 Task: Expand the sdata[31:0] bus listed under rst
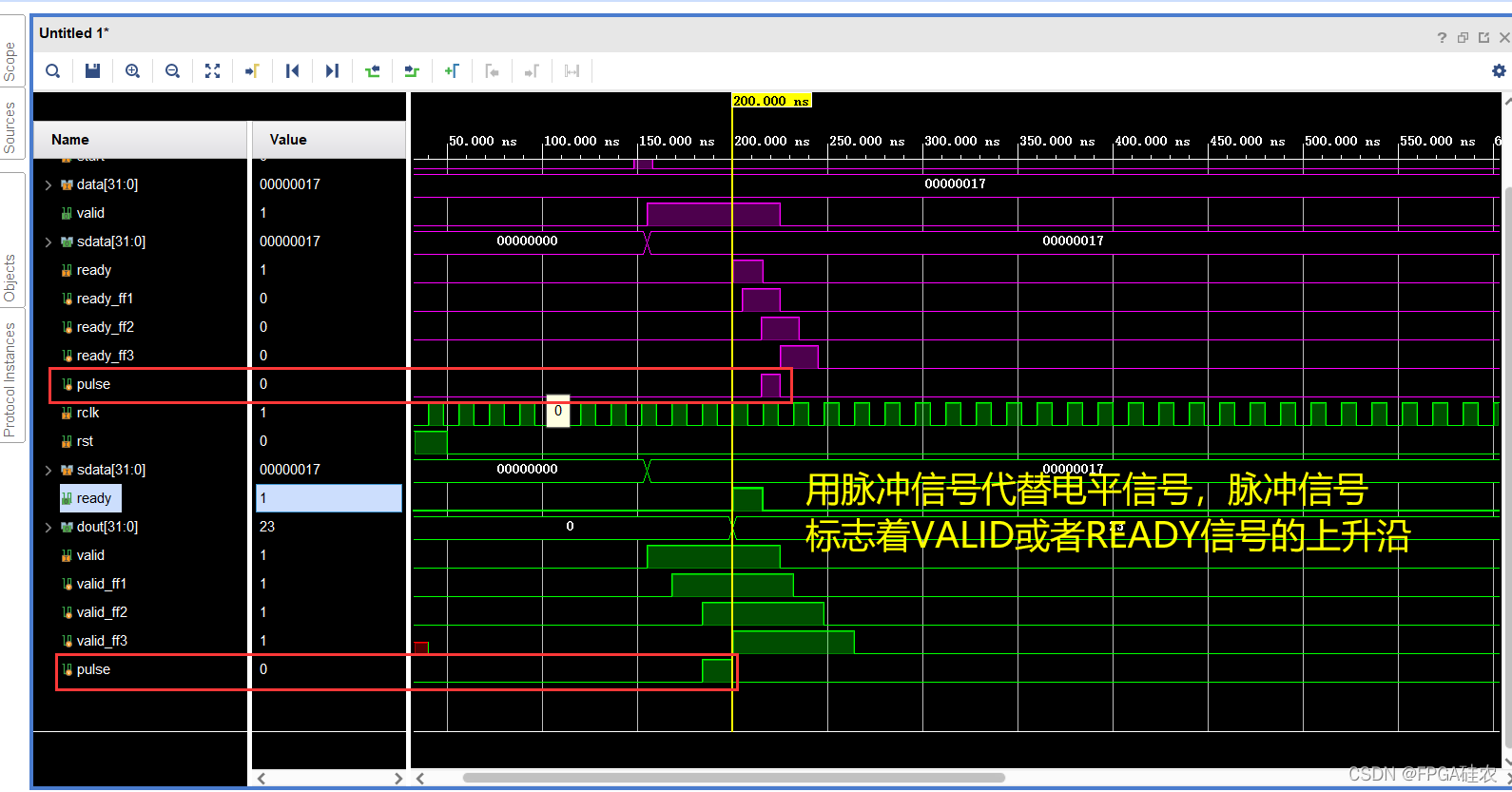[x=48, y=470]
